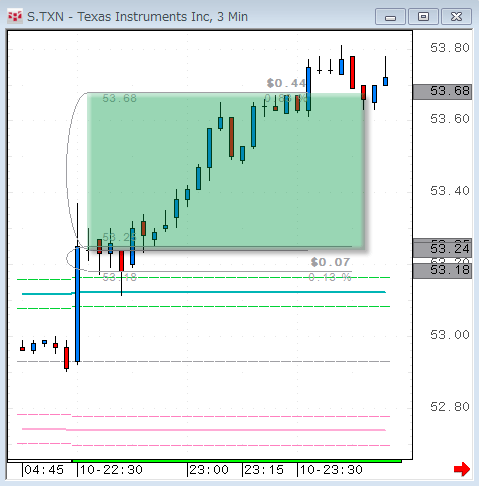This screenshot has height=486, width=479.
Task: Click the $0.44 range label
Action: click(x=286, y=83)
